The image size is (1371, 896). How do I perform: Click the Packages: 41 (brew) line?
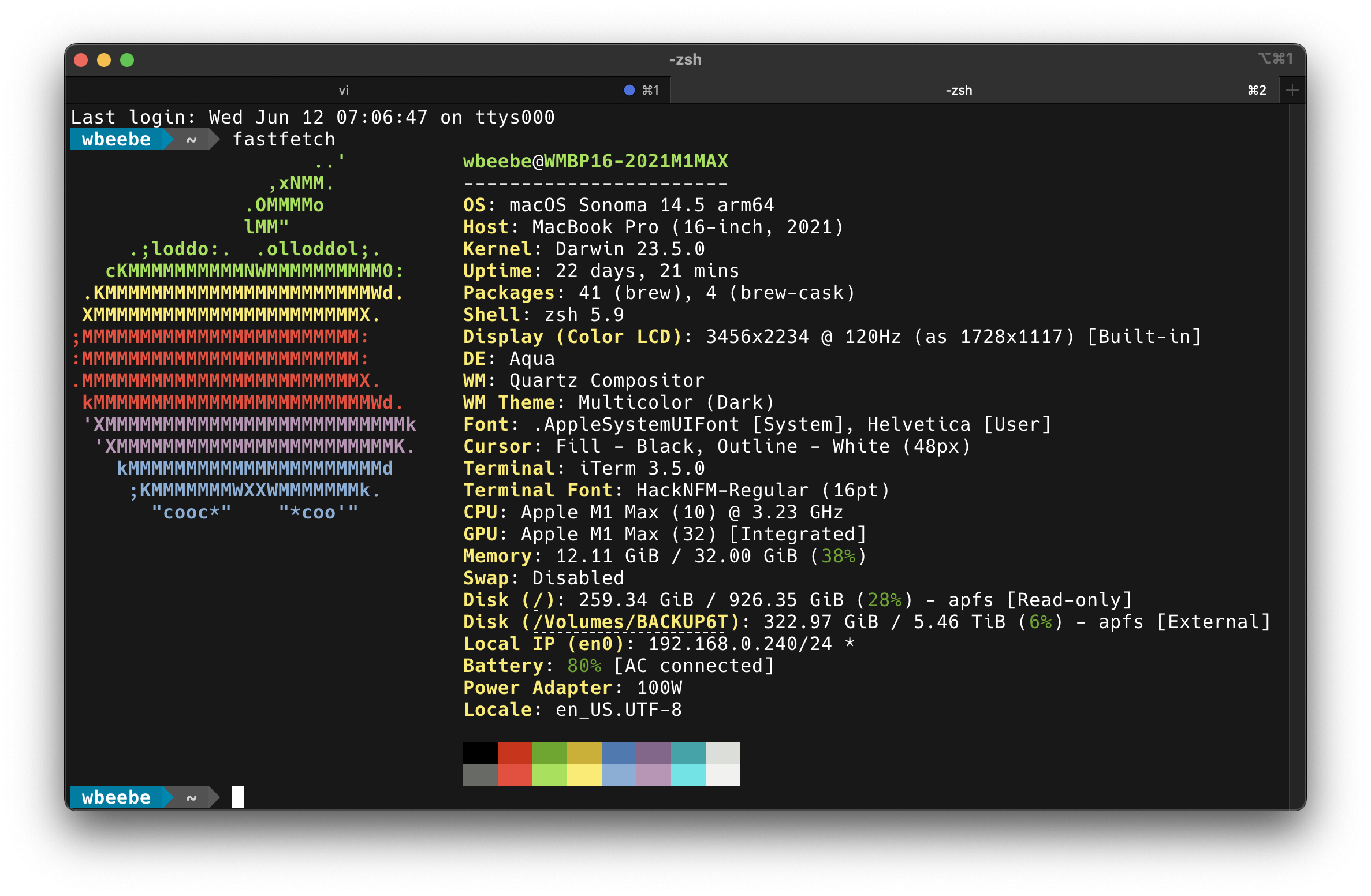pyautogui.click(x=659, y=293)
